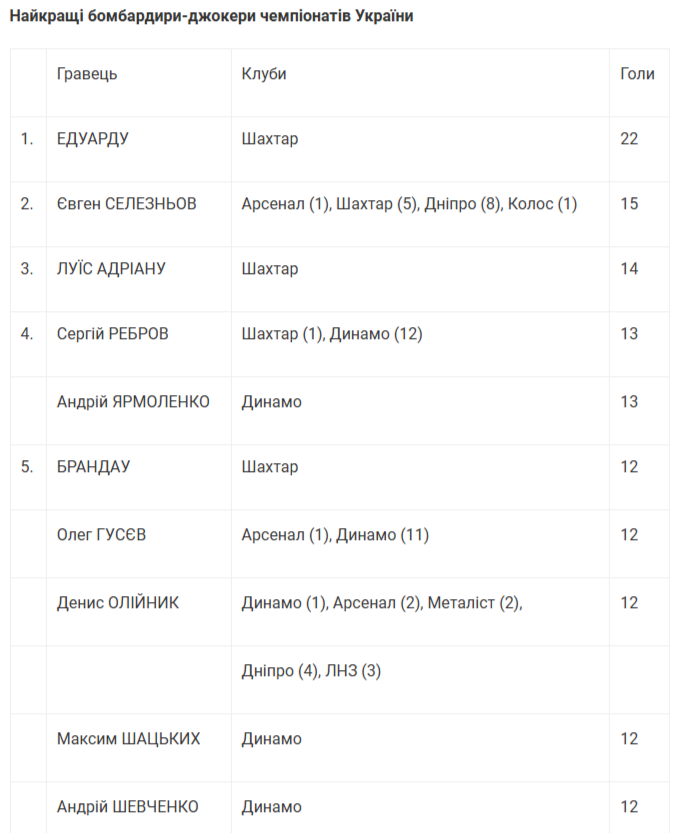Image resolution: width=680 pixels, height=833 pixels.
Task: Select Андрій ШЕВЧЕНКО in the table
Action: (x=128, y=807)
